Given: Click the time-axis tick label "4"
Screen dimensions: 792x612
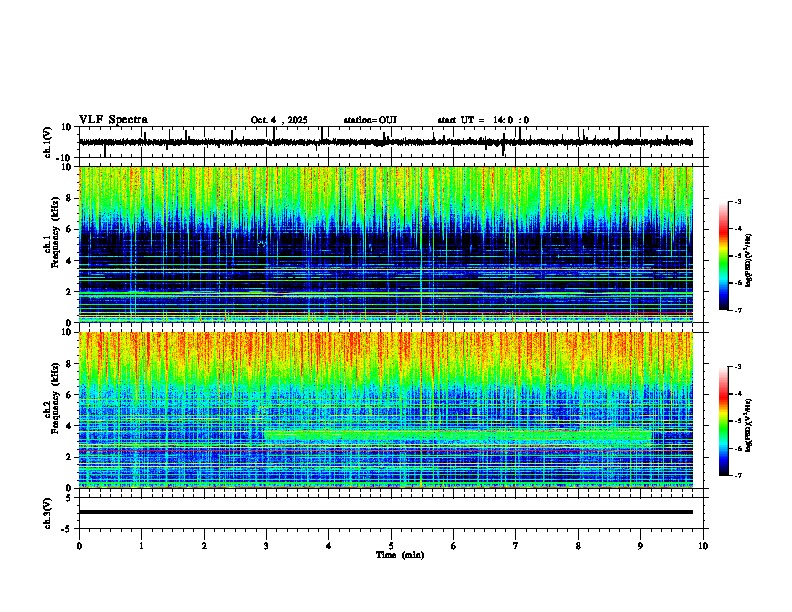Looking at the screenshot, I should coord(329,546).
